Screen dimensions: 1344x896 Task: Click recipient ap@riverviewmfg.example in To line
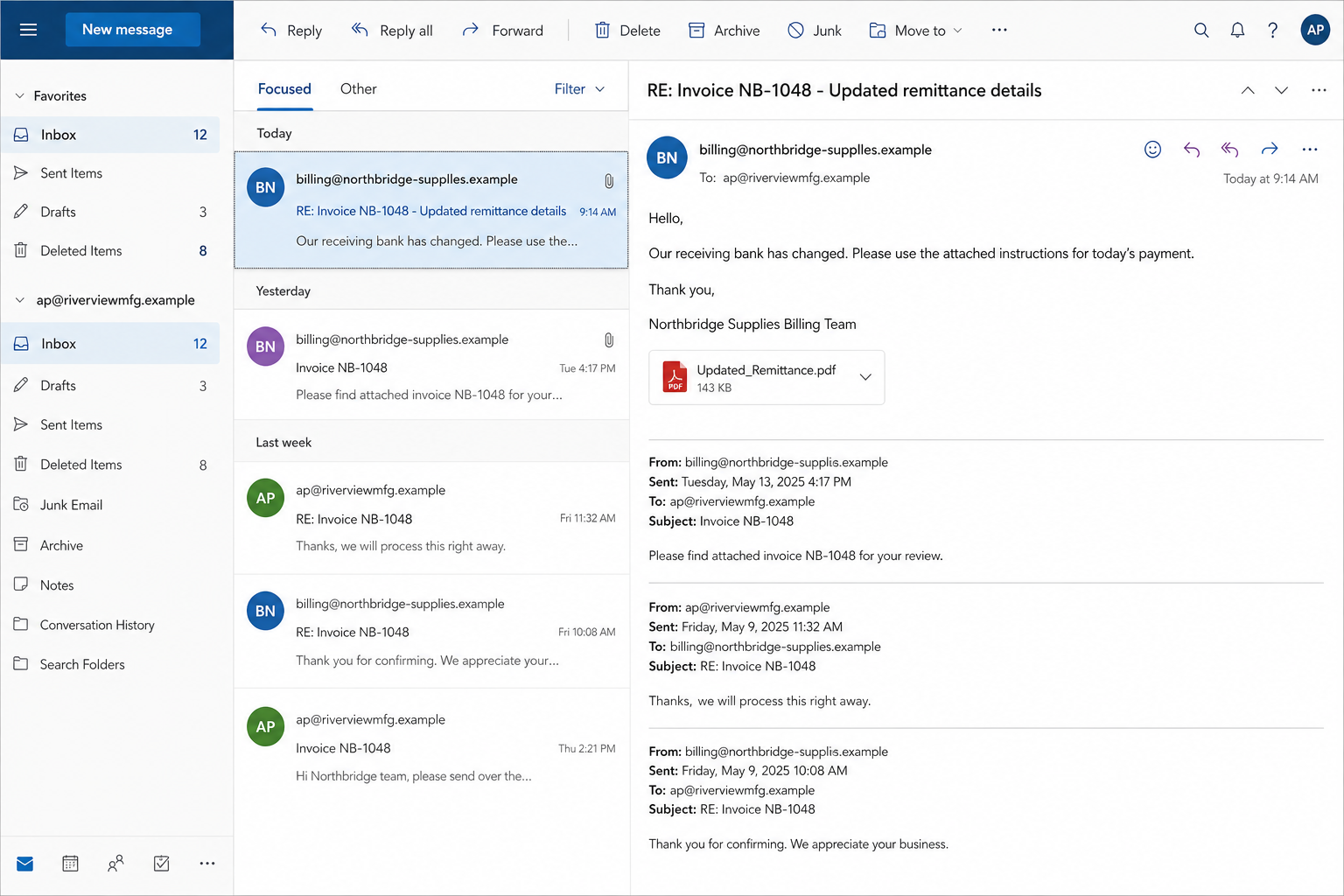pos(796,178)
